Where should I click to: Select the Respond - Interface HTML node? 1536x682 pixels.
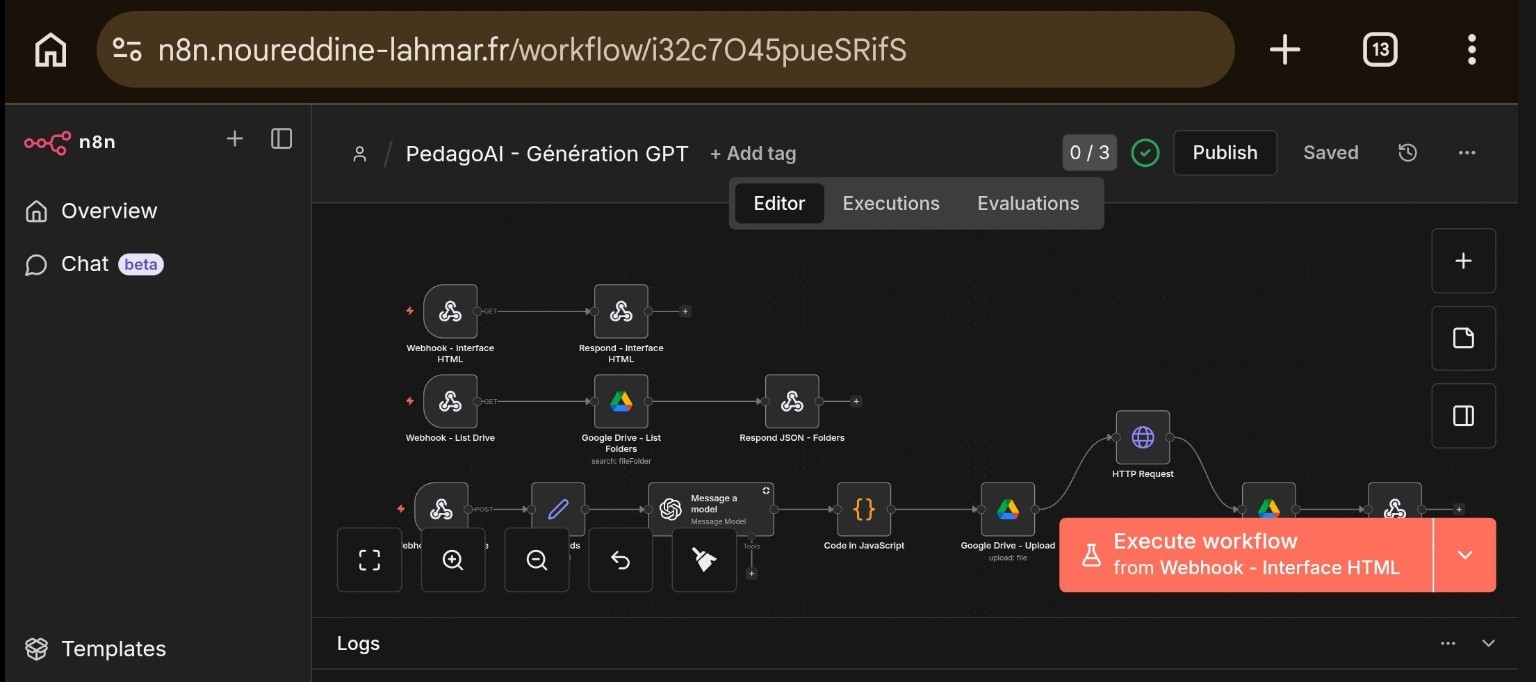(621, 311)
